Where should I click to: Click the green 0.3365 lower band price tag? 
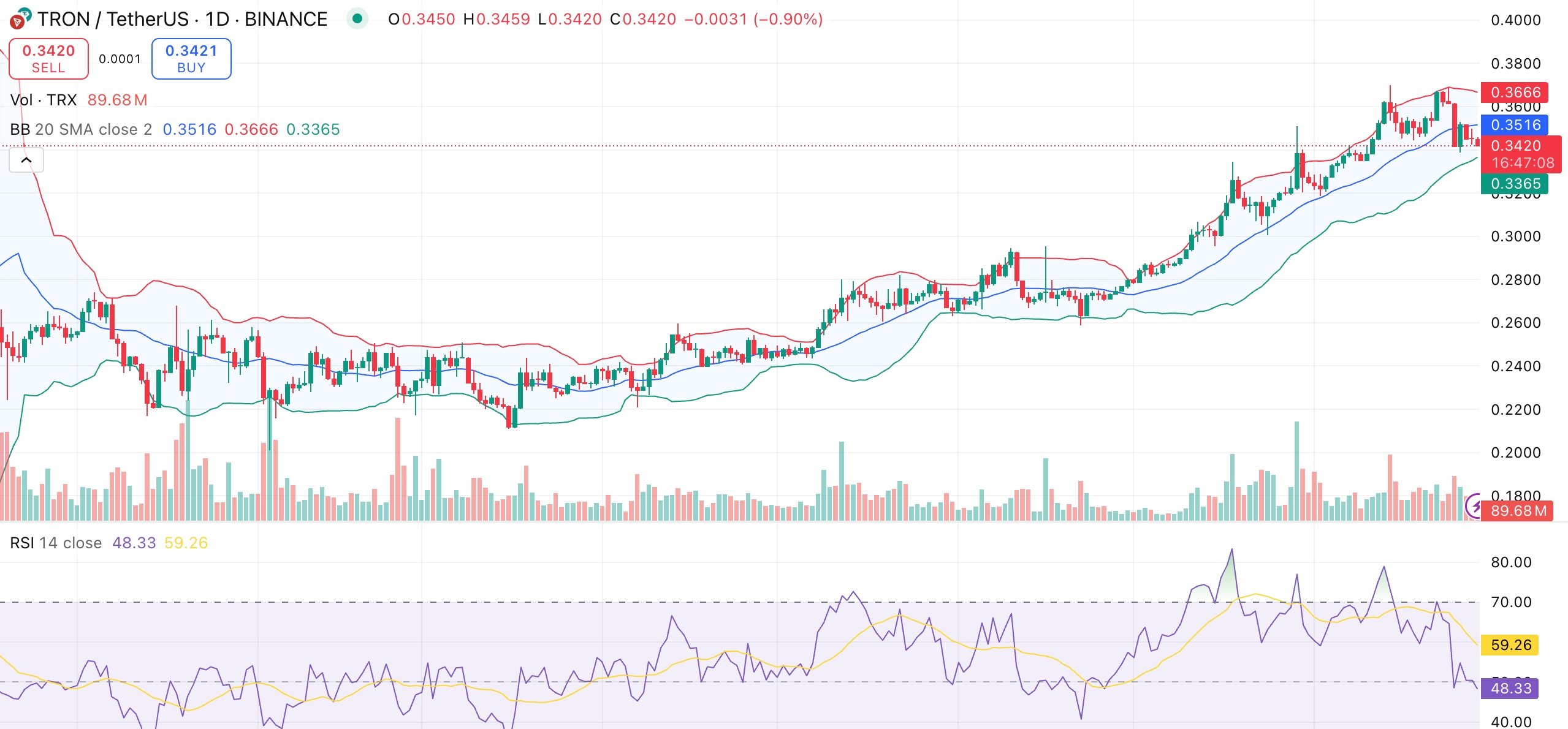coord(1515,184)
